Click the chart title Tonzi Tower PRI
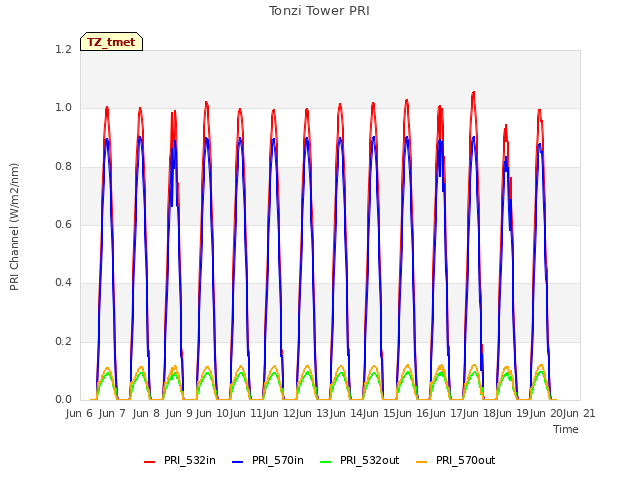The width and height of the screenshot is (640, 480). pyautogui.click(x=319, y=11)
